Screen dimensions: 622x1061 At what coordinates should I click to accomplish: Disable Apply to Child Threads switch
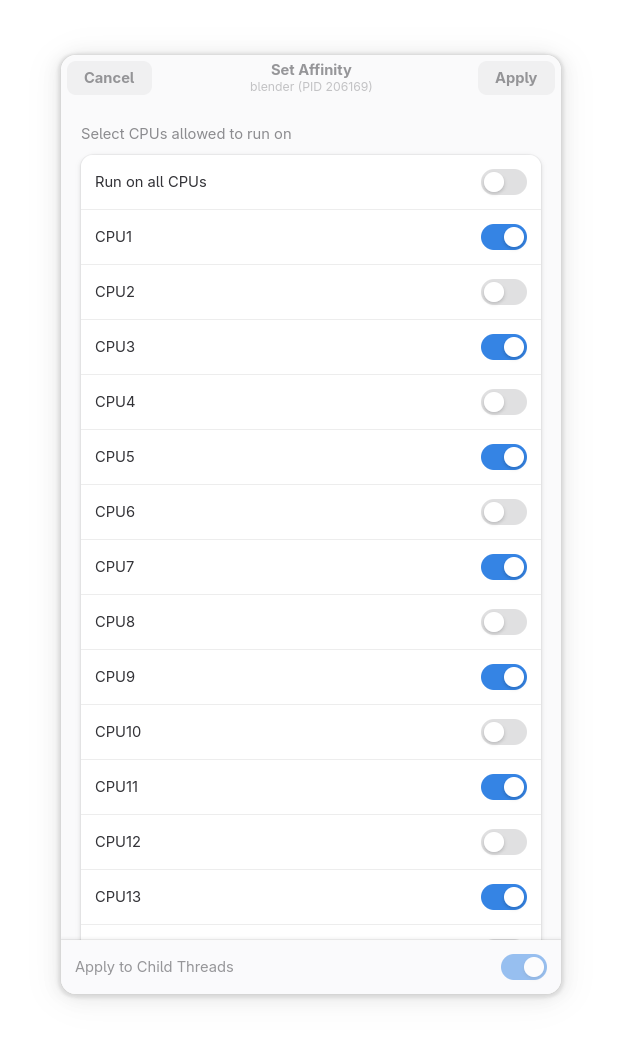click(523, 967)
